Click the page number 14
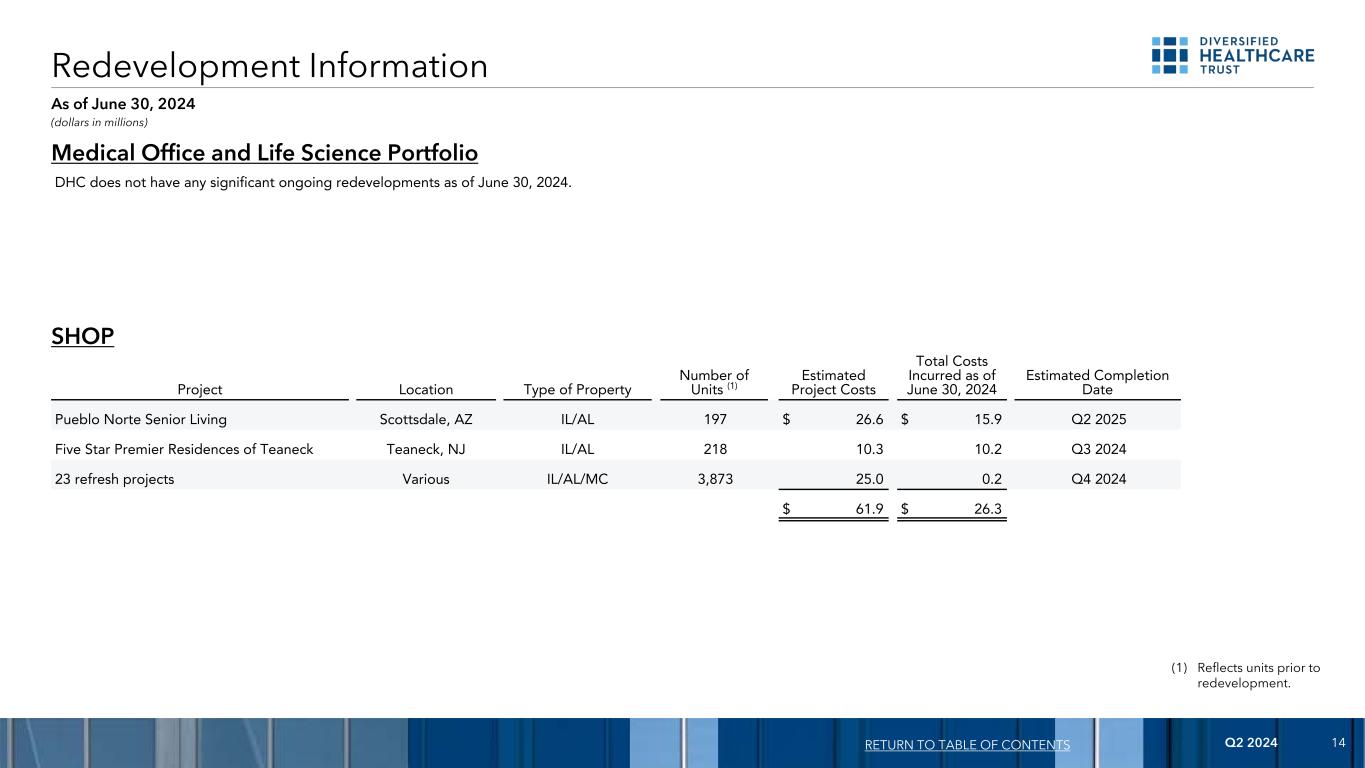1365x768 pixels. (1339, 743)
